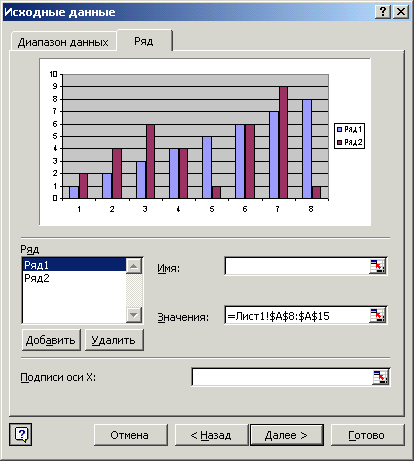
Task: Click the Ряд1 bar at category 5
Action: (x=207, y=168)
